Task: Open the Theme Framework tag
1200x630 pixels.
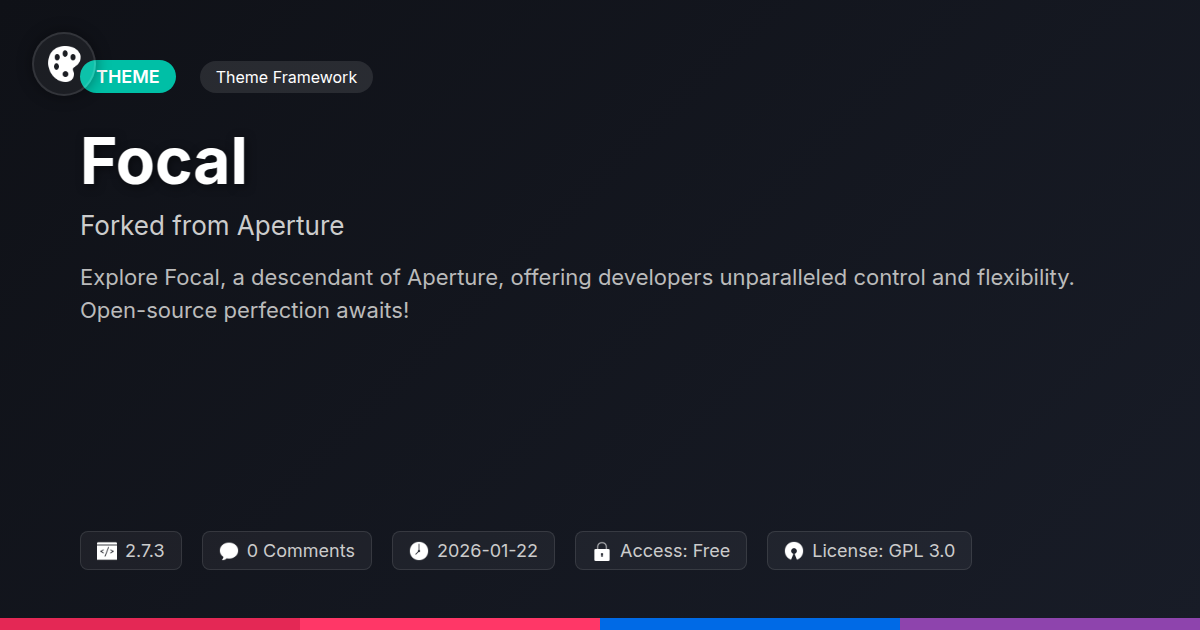Action: coord(286,77)
